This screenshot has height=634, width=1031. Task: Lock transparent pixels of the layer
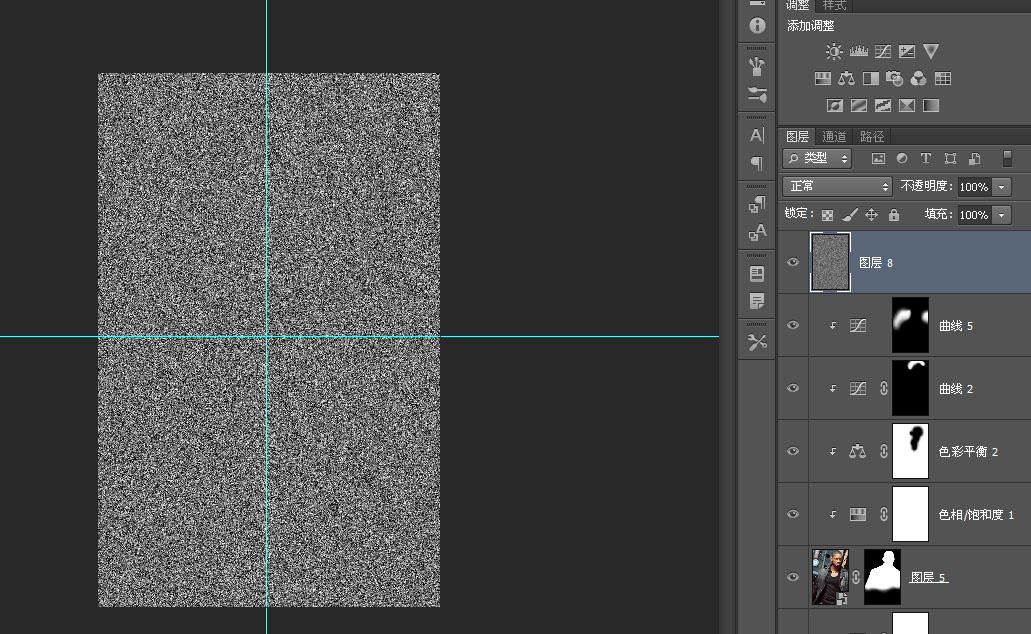point(828,215)
